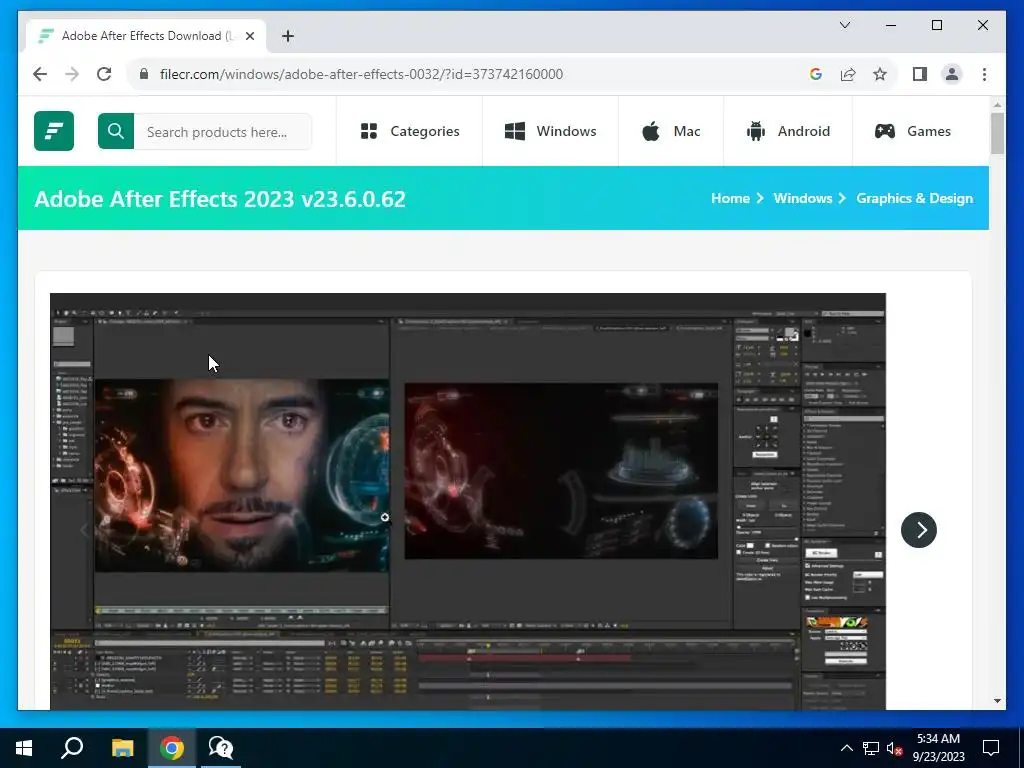Viewport: 1024px width, 768px height.
Task: Open the clock showing 5:34 AM
Action: (x=938, y=747)
